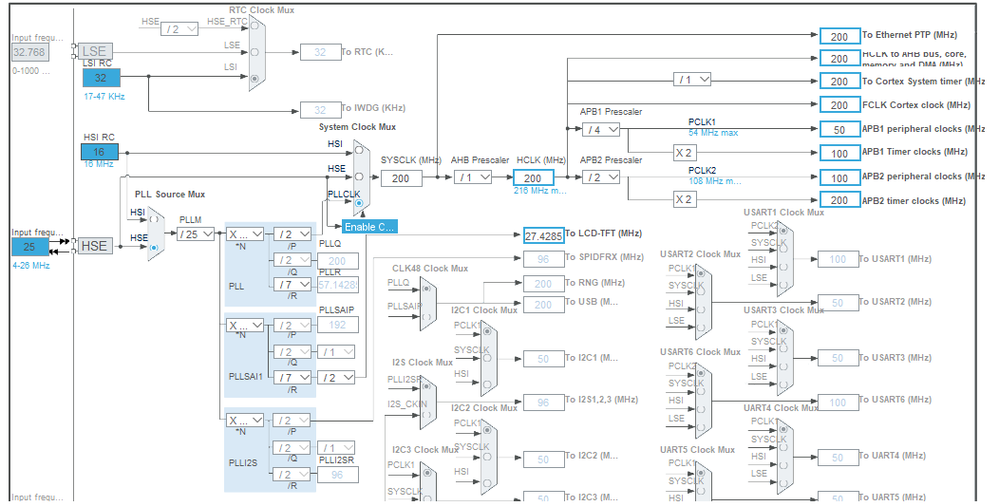Click the LSE input frequency field 32.768
999x504 pixels.
point(29,52)
